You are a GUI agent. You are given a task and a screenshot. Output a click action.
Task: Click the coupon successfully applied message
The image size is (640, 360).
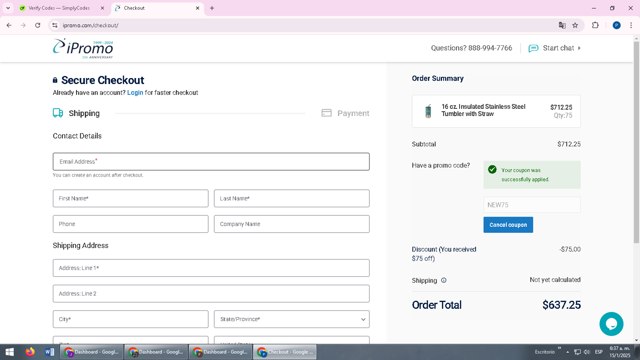click(532, 175)
